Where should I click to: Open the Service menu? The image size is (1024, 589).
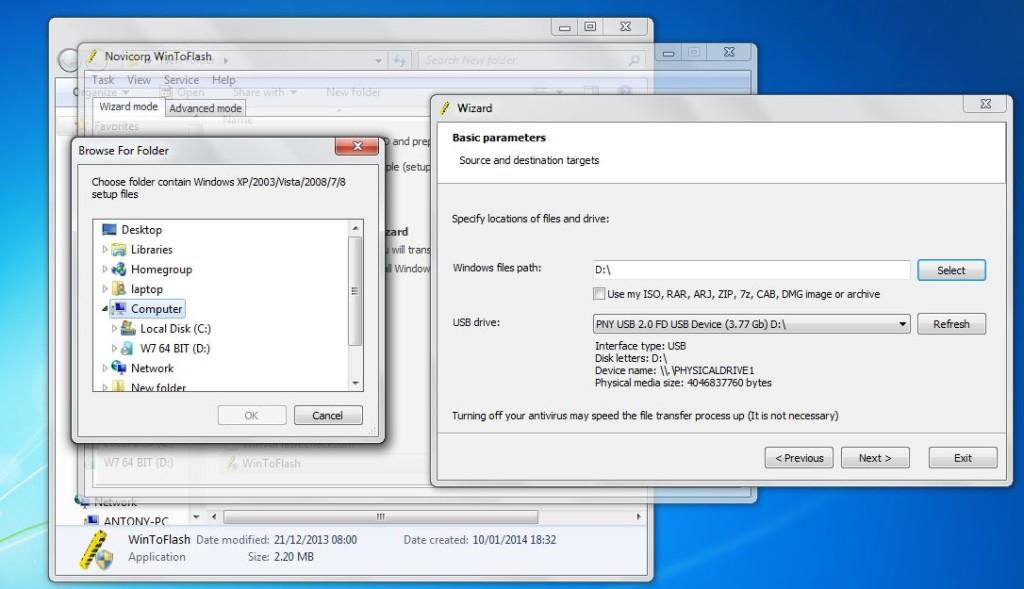point(181,79)
